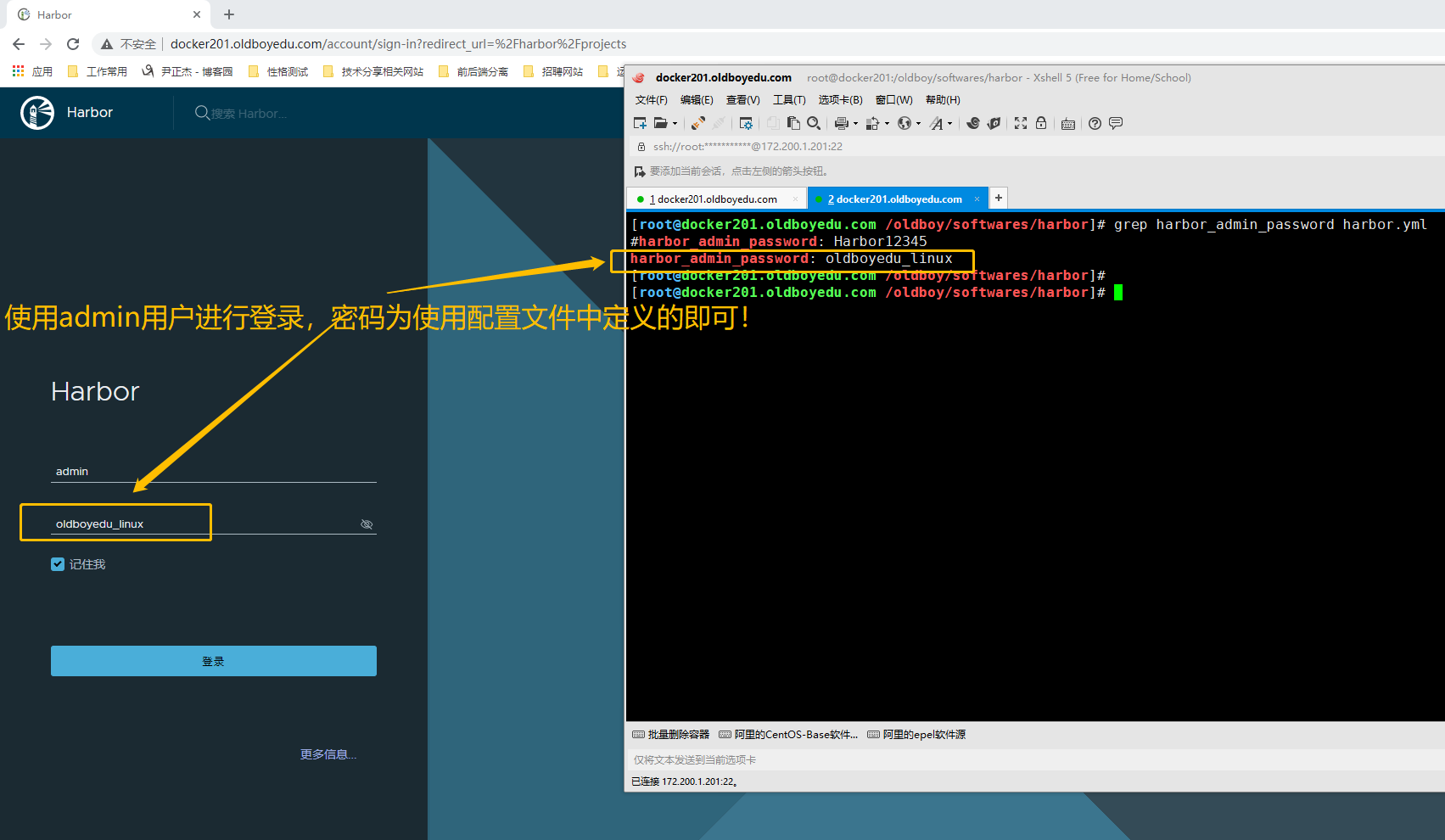The width and height of the screenshot is (1445, 840).
Task: Toggle the 记住我 remember me checkbox
Action: pyautogui.click(x=58, y=564)
